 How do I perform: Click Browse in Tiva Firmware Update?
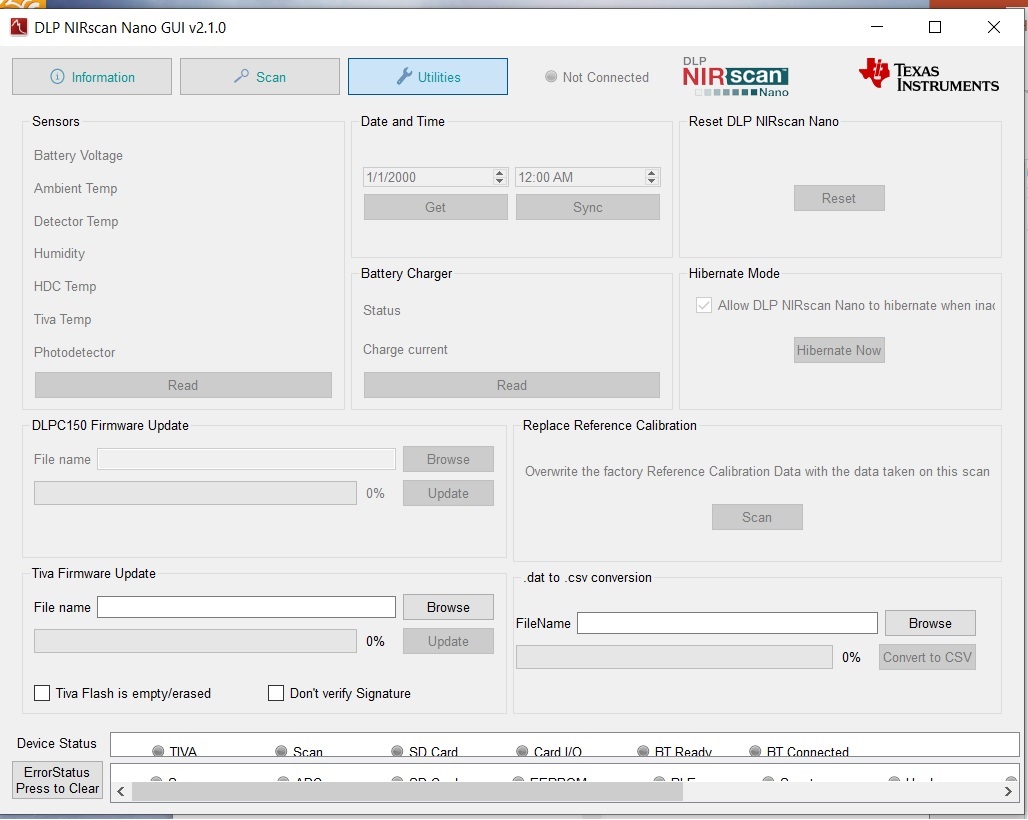click(x=448, y=607)
